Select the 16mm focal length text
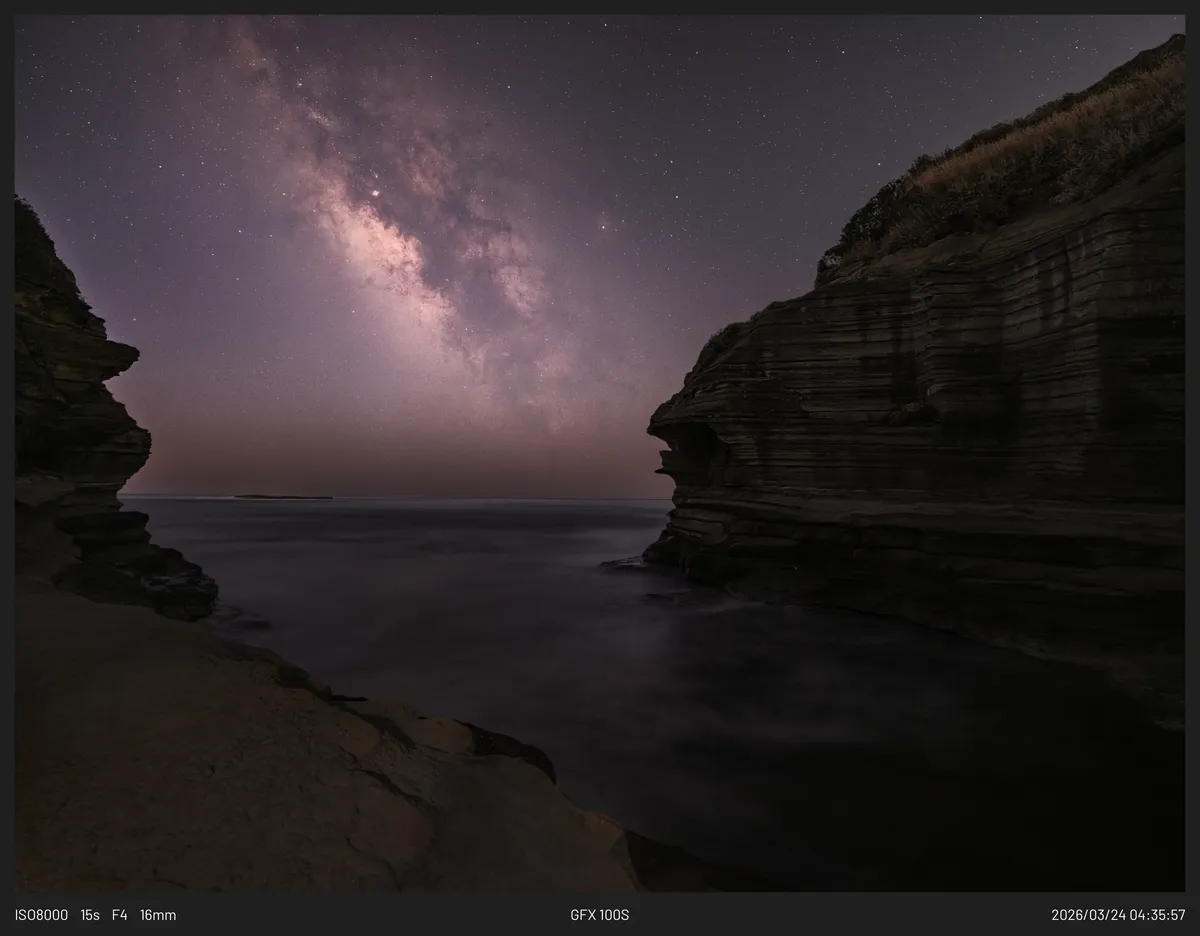Screen dimensions: 1200x936 click(x=158, y=915)
